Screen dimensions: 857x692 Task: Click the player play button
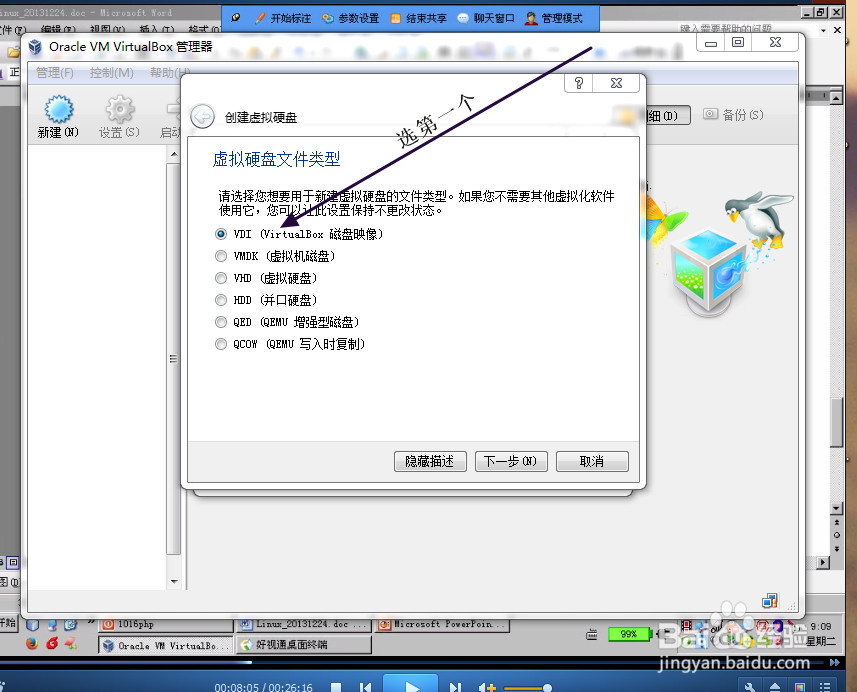point(410,685)
